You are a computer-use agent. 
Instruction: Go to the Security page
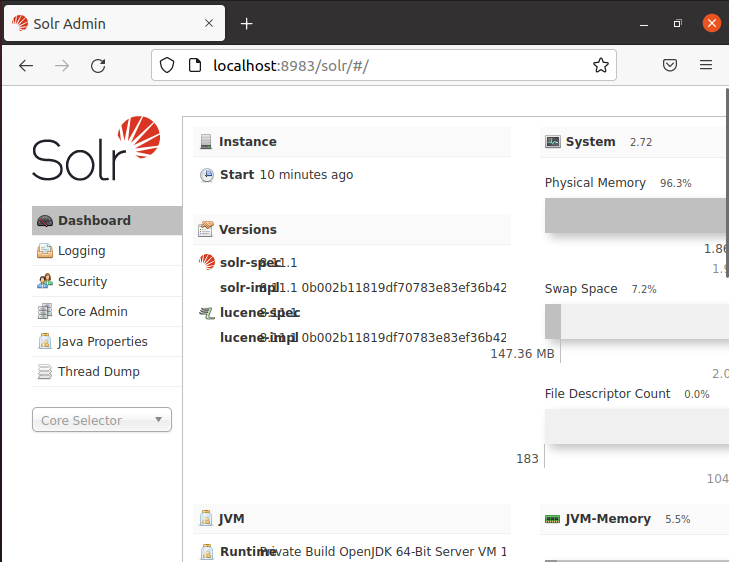coord(107,281)
